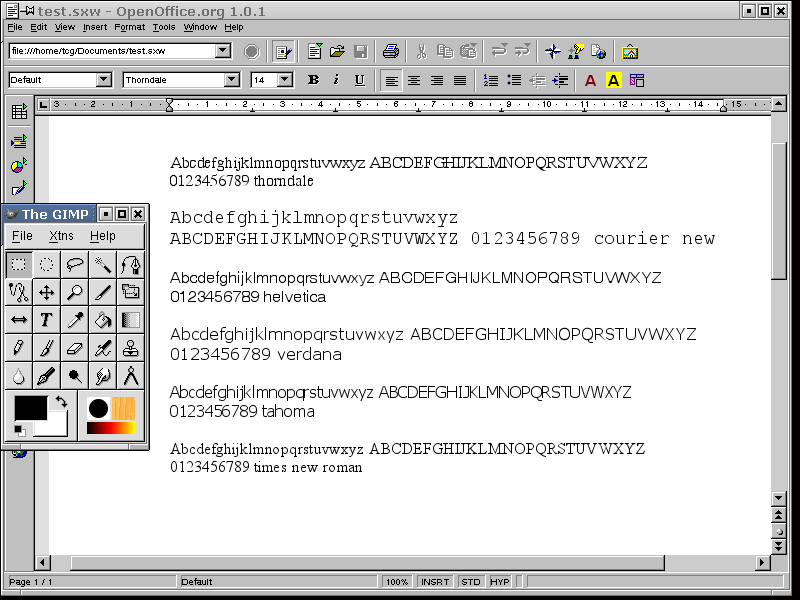Toggle Underline formatting

[x=360, y=80]
